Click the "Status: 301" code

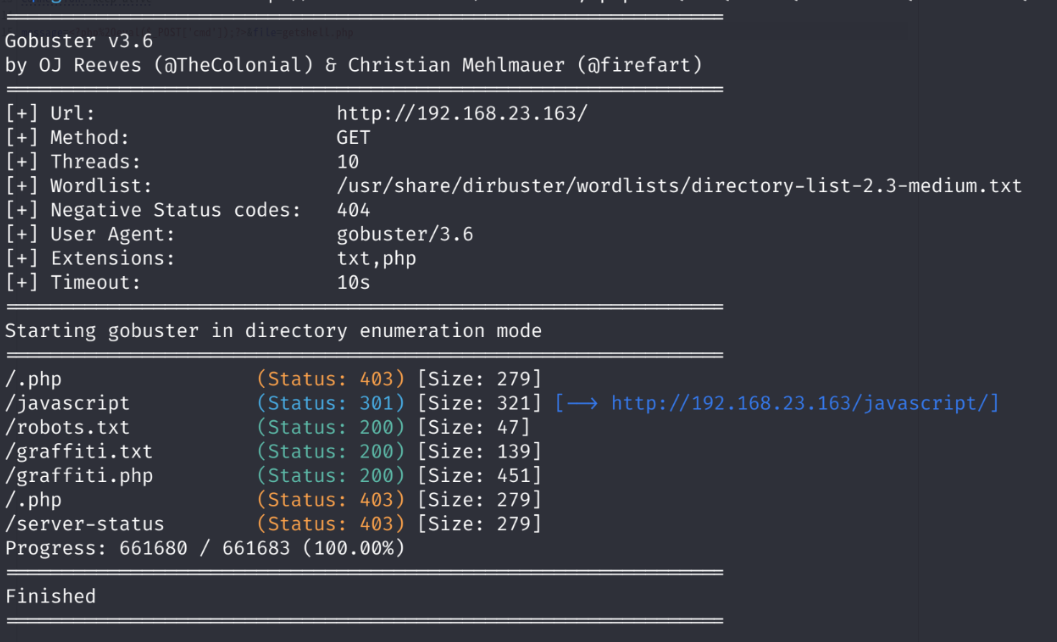pos(330,403)
